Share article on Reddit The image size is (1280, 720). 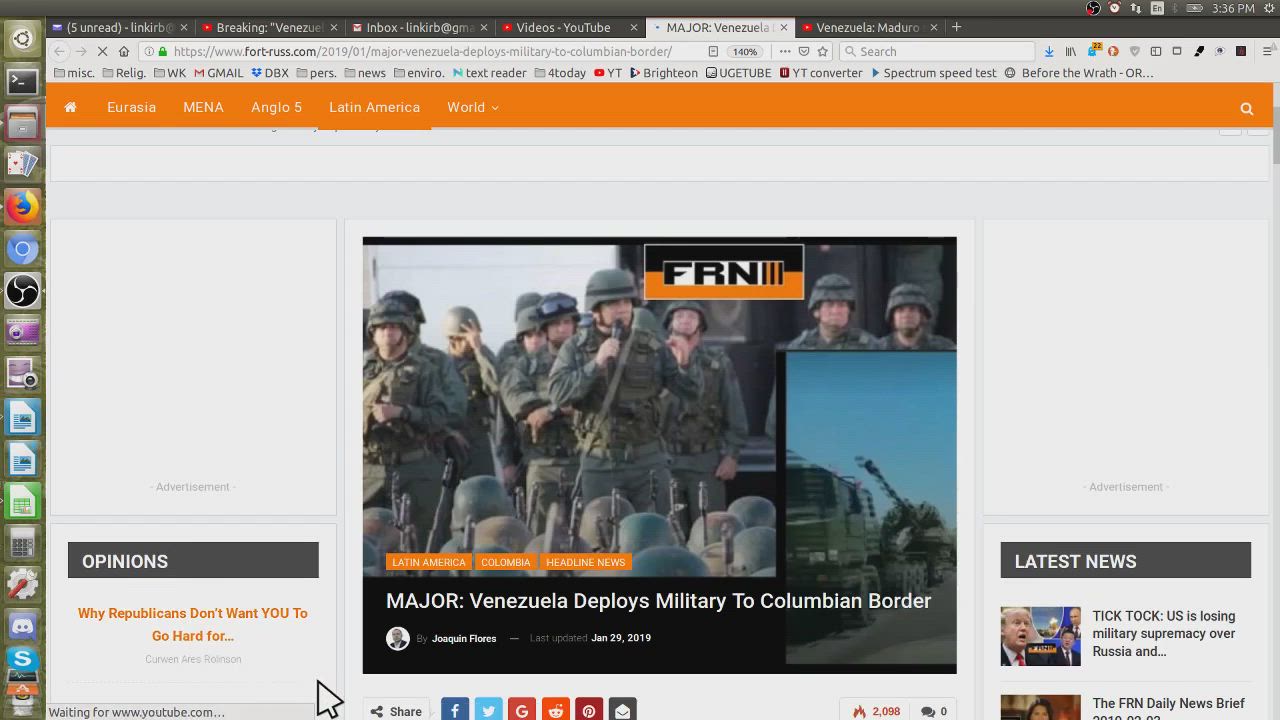pos(555,711)
